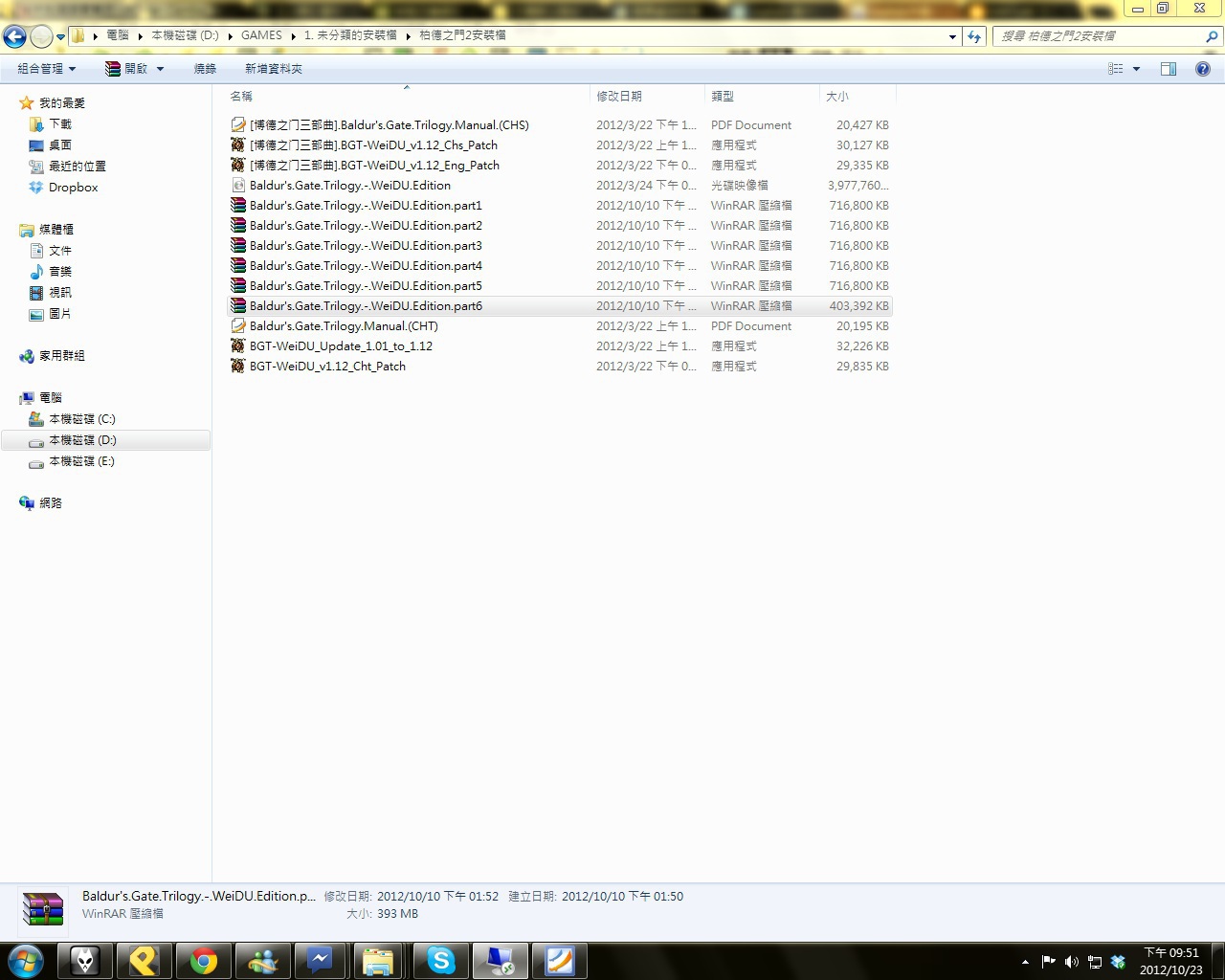This screenshot has width=1225, height=980.
Task: Select WeiDU.Edition.part5 WinRAR archive icon
Action: click(x=238, y=285)
